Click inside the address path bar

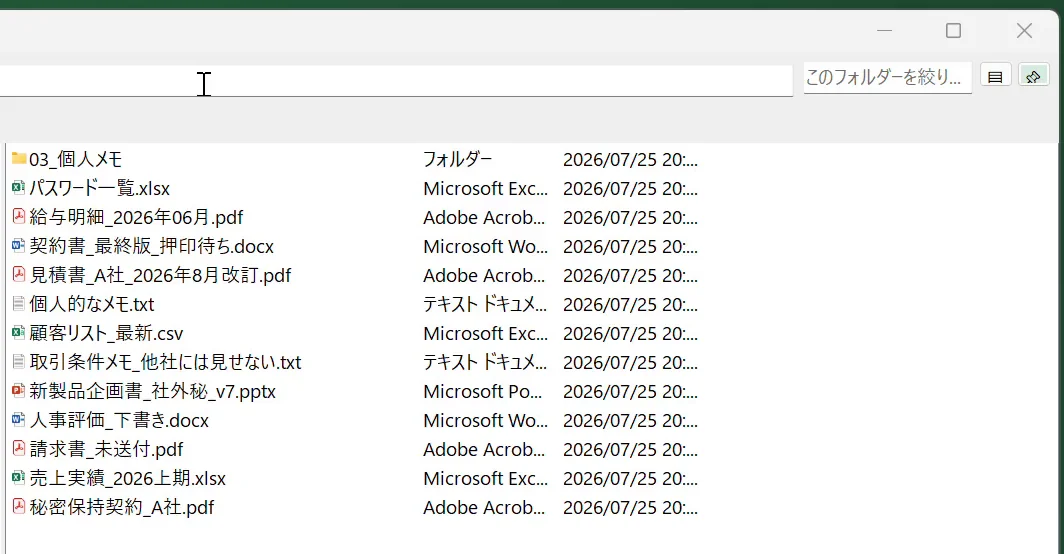[396, 81]
